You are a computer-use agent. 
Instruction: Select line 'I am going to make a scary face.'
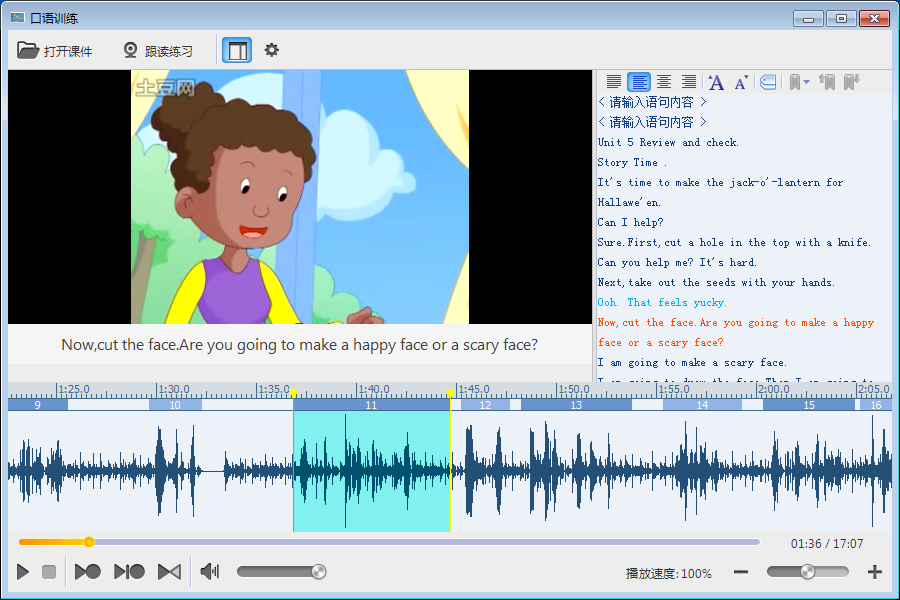tap(692, 362)
